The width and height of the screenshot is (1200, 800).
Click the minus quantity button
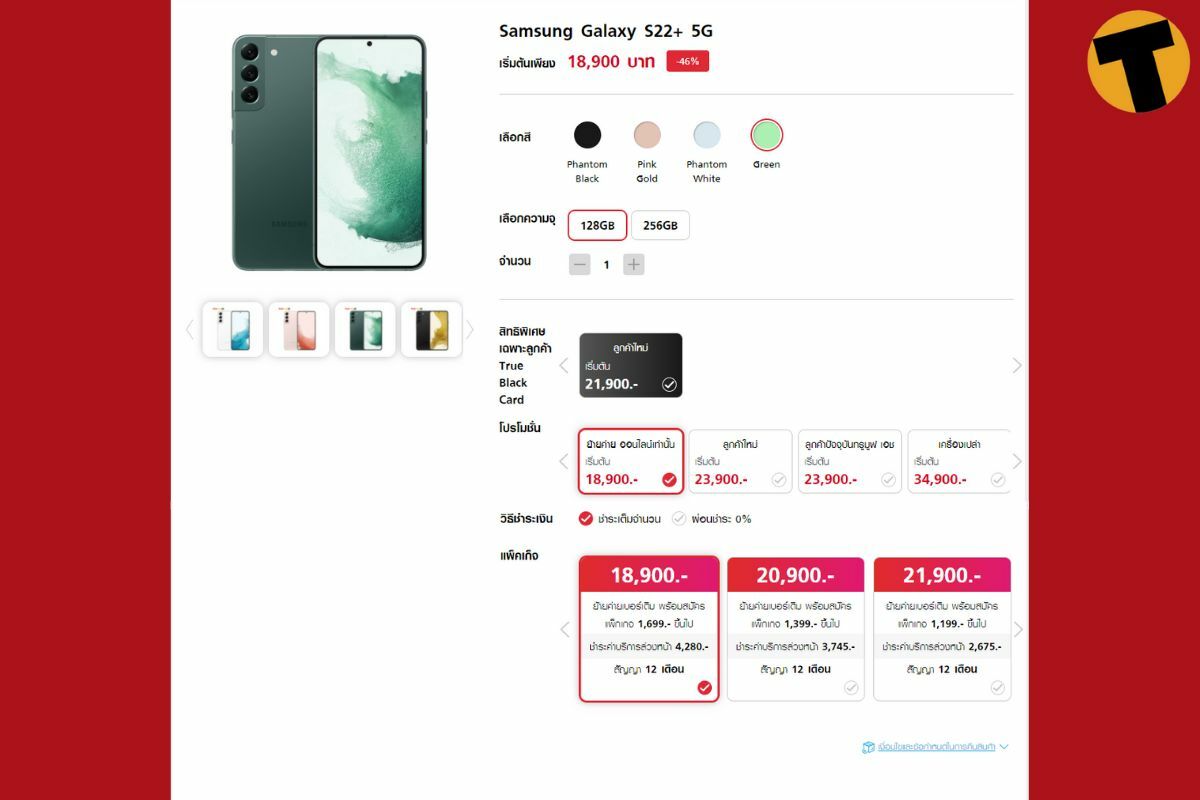[580, 265]
